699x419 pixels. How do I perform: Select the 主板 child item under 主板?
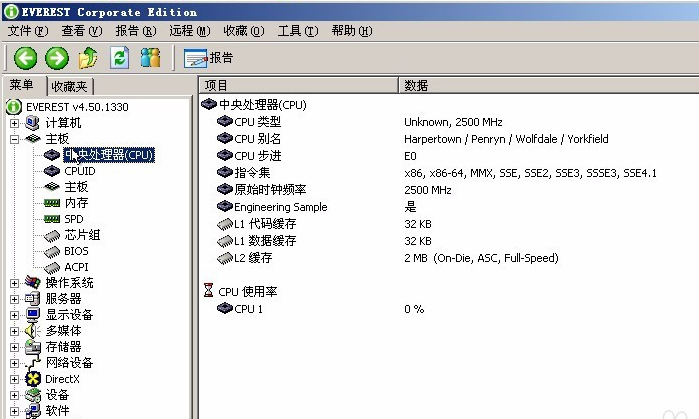pyautogui.click(x=76, y=187)
